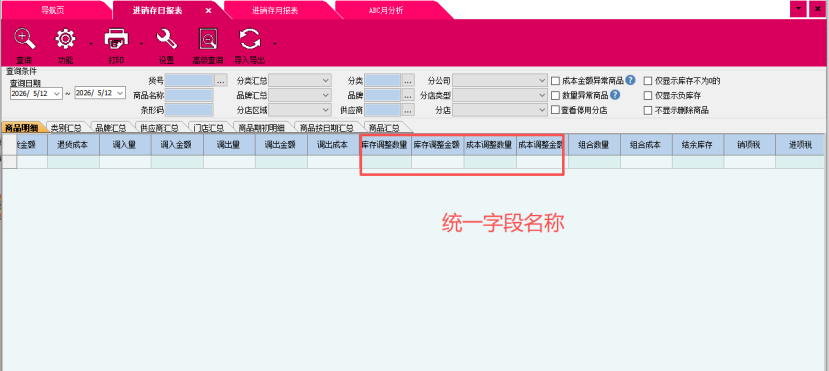Click the 调入量 column header

pyautogui.click(x=125, y=145)
